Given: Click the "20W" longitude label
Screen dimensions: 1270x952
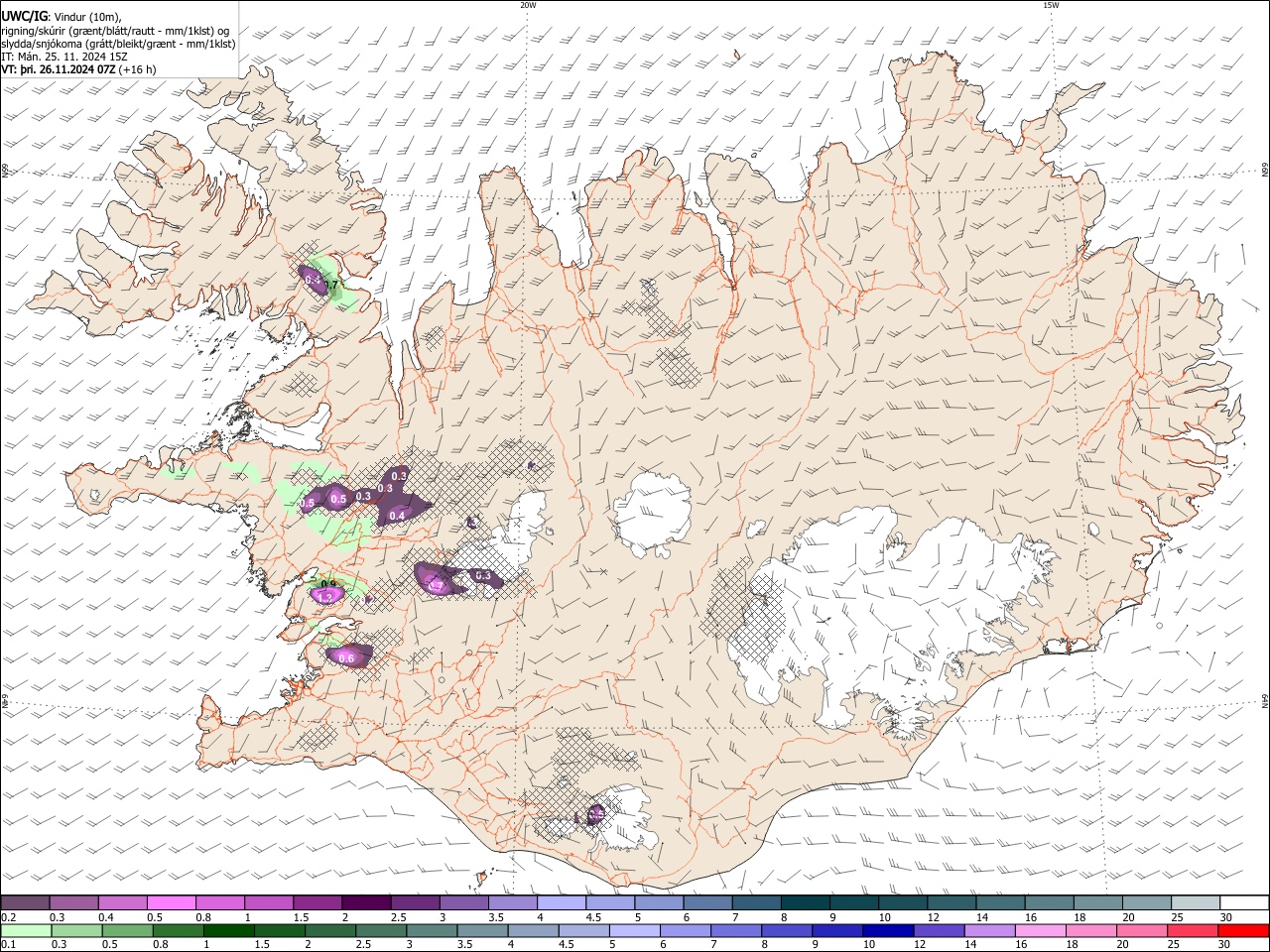Looking at the screenshot, I should (x=528, y=5).
